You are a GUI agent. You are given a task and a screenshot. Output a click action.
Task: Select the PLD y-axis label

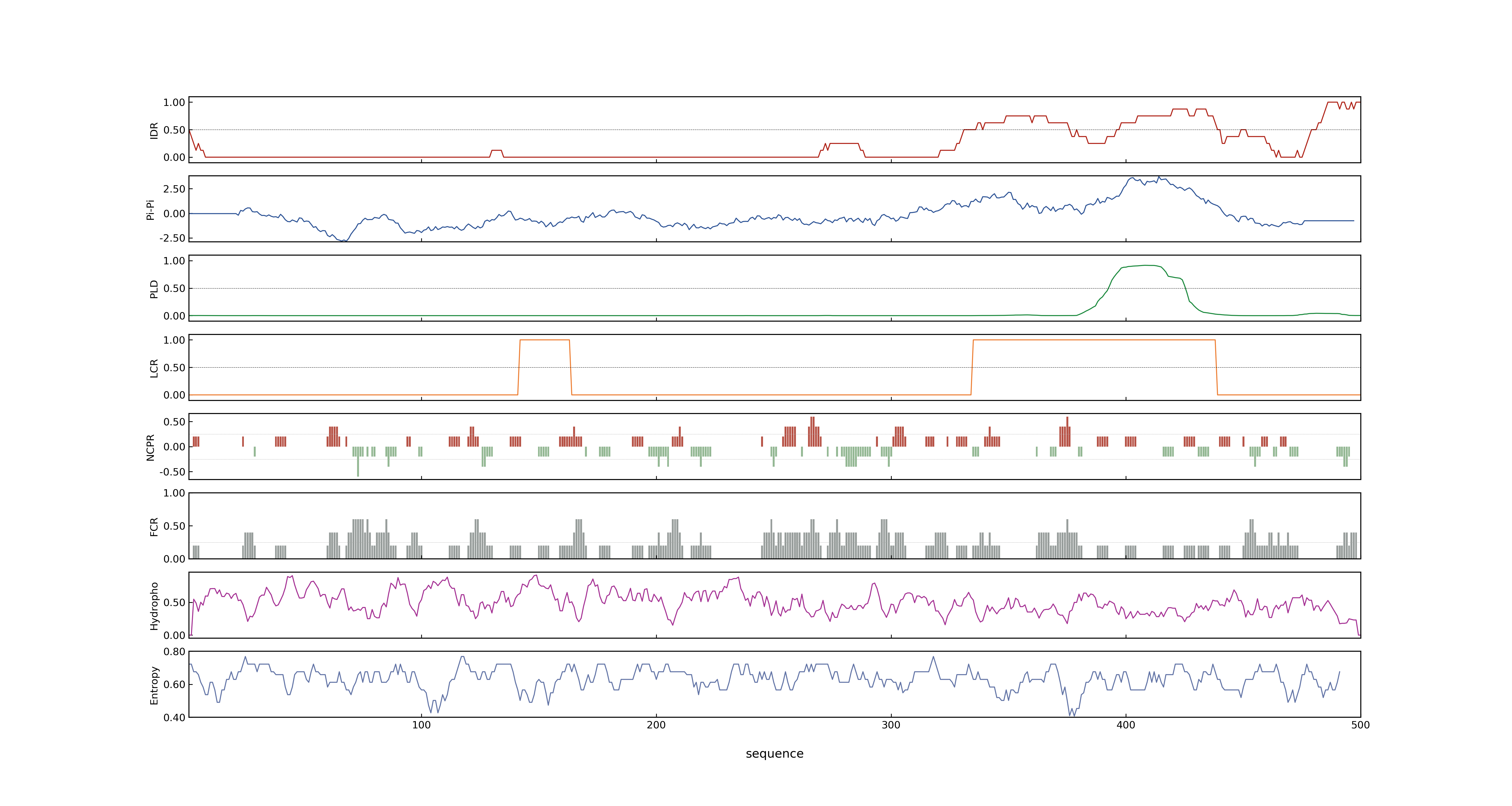[x=154, y=288]
